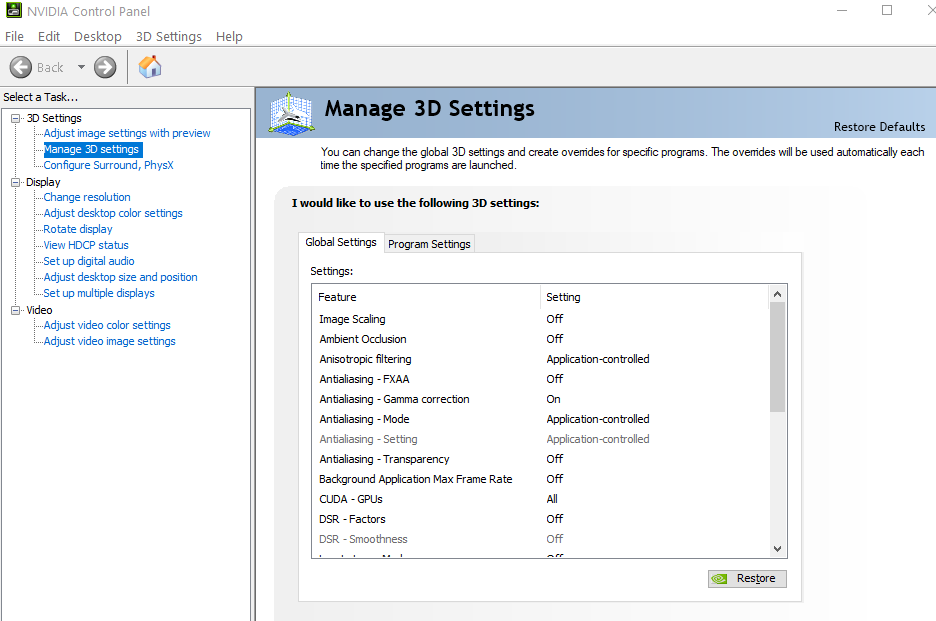936x621 pixels.
Task: Click the Forward arrow icon
Action: pyautogui.click(x=105, y=67)
